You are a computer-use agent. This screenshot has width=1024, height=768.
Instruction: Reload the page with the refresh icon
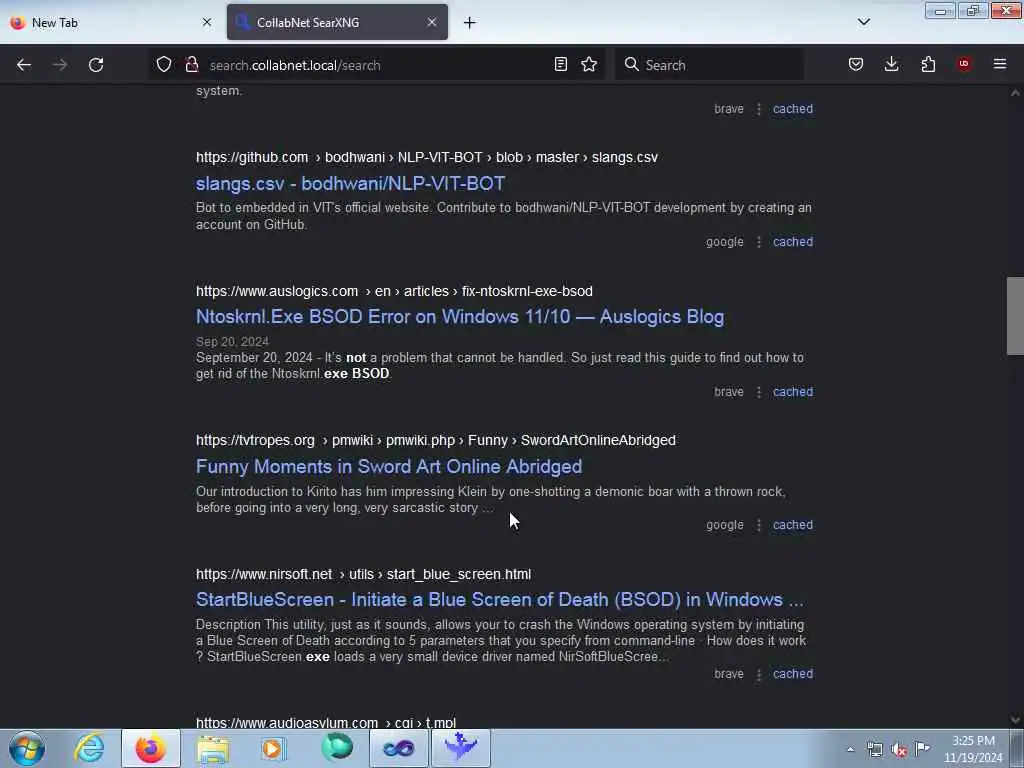click(x=96, y=65)
